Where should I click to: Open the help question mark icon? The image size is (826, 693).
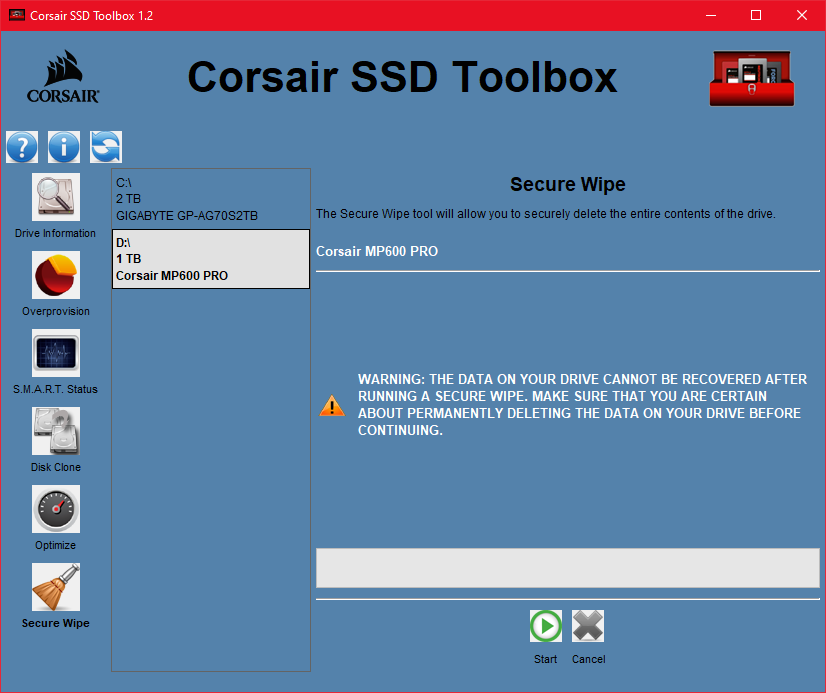22,147
